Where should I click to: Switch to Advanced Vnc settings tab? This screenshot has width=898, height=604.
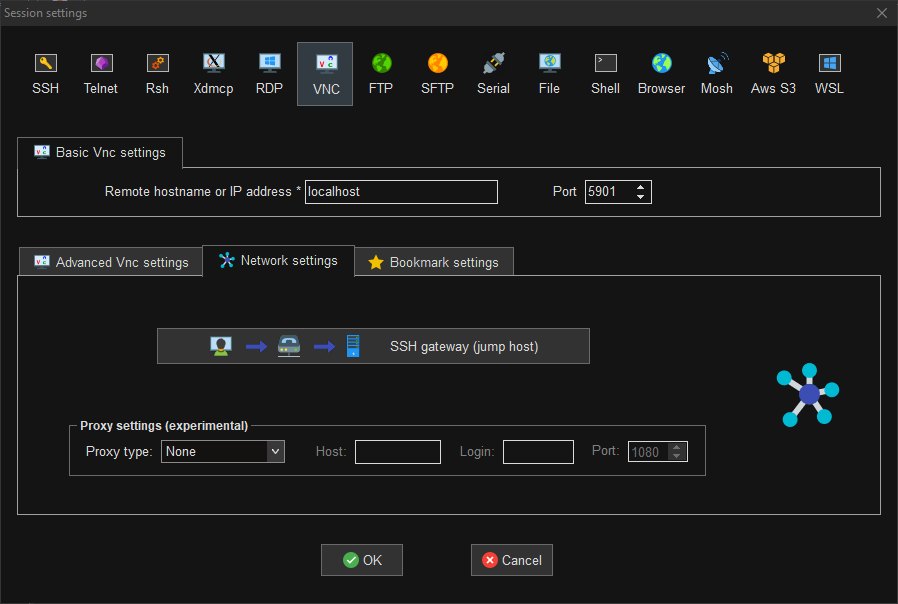pos(111,262)
